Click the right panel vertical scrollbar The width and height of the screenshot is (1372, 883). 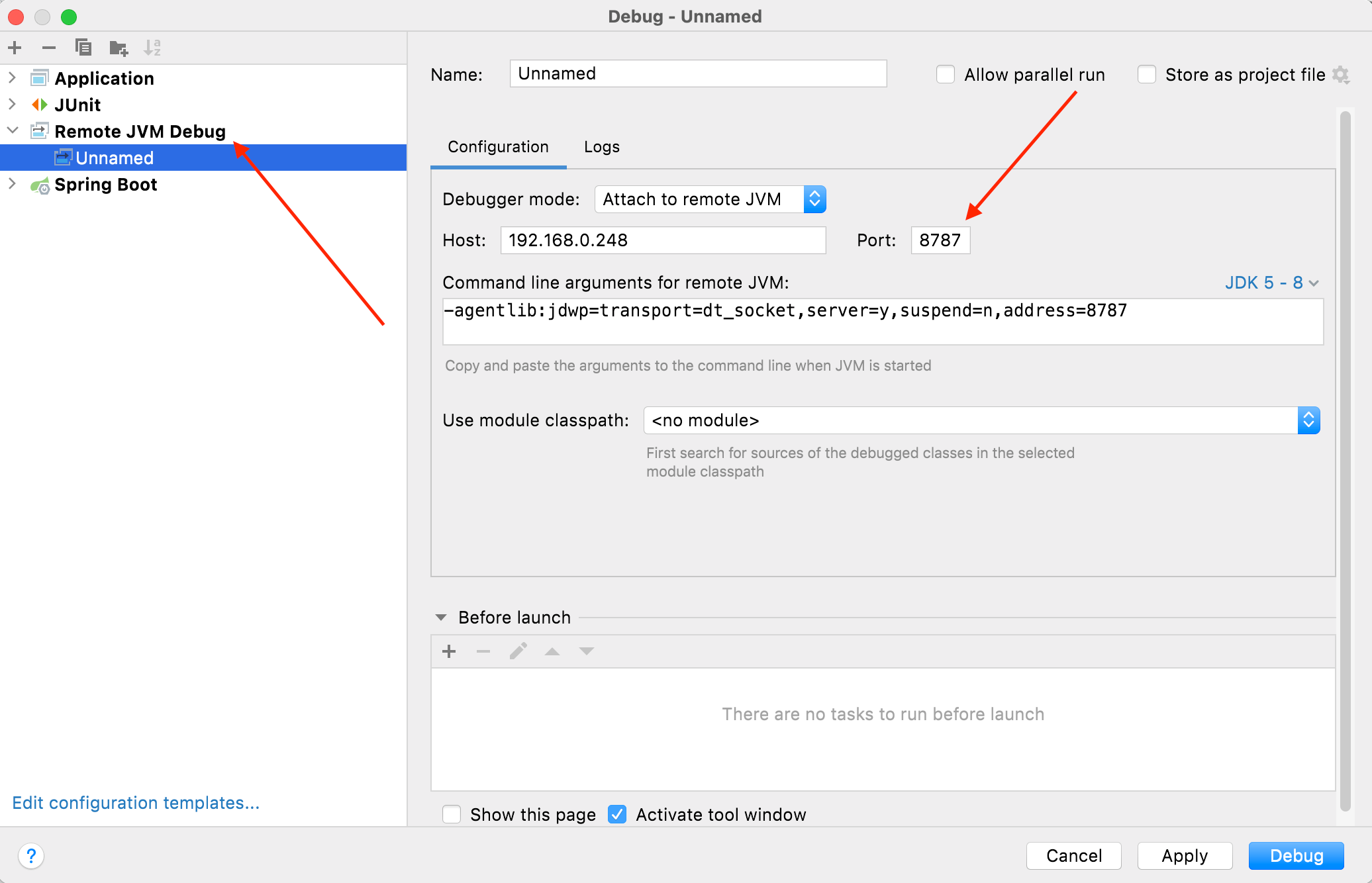tap(1345, 460)
